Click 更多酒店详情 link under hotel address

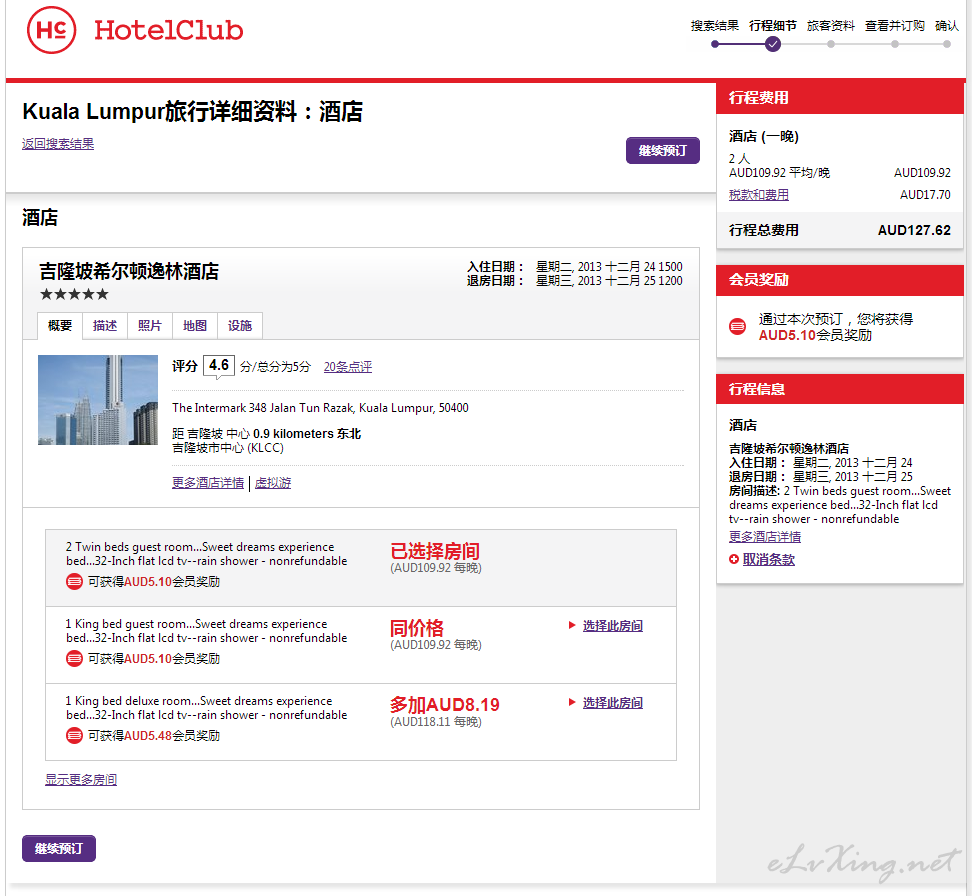pyautogui.click(x=208, y=482)
